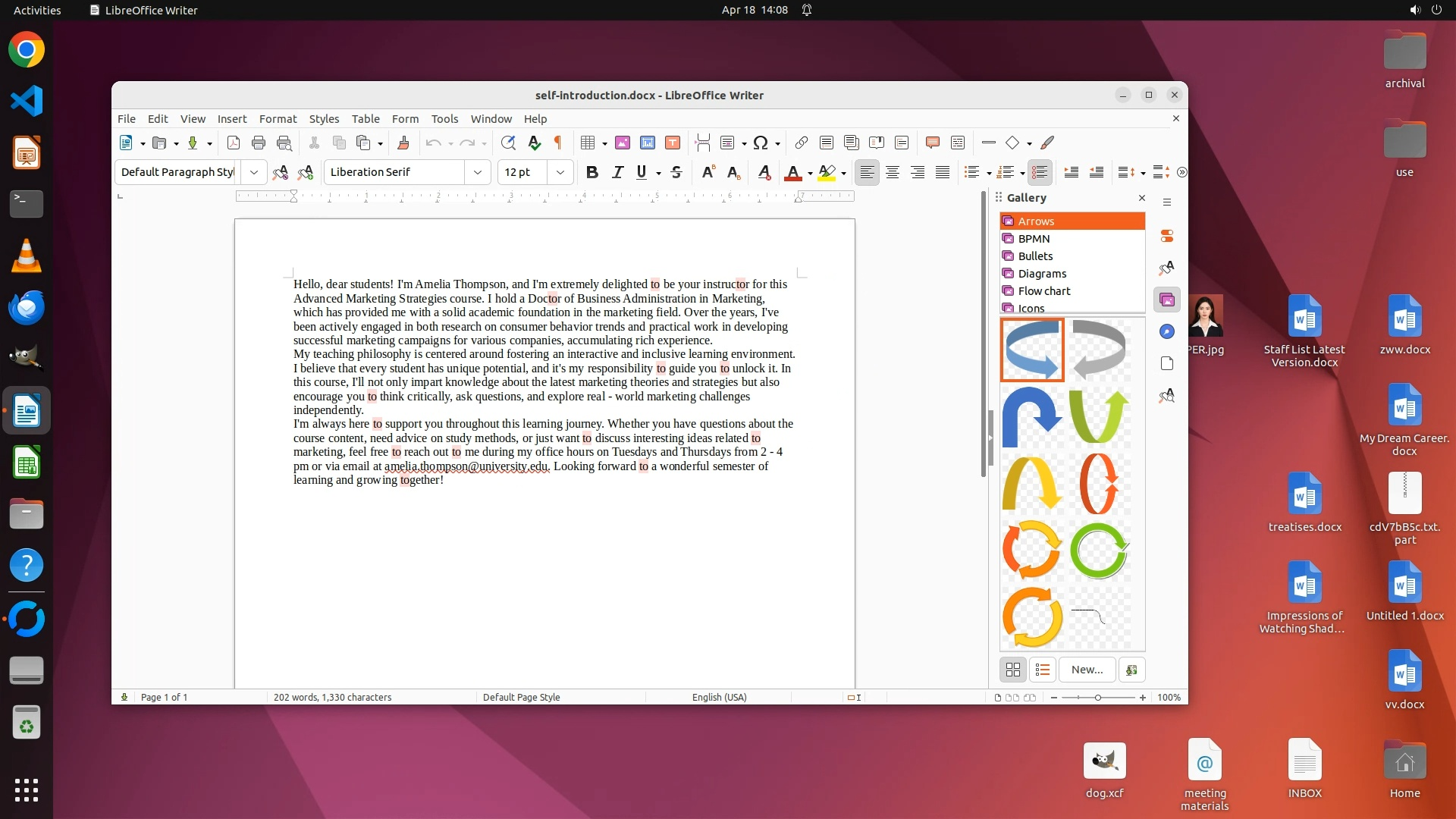
Task: Toggle Formatting Marks pilcrow button
Action: pos(558,143)
